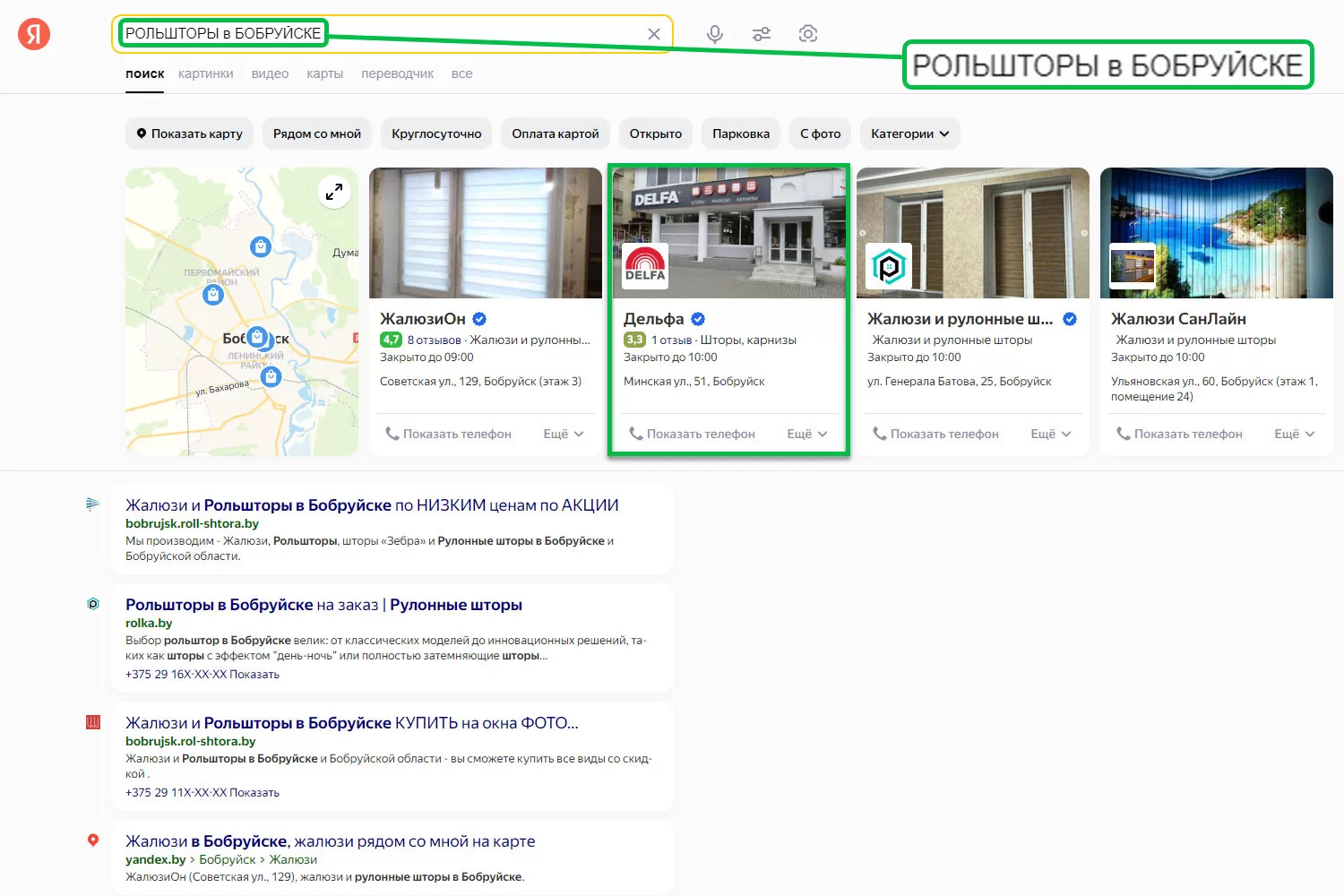Image resolution: width=1344 pixels, height=896 pixels.
Task: Start voice search with microphone icon
Action: click(x=714, y=34)
